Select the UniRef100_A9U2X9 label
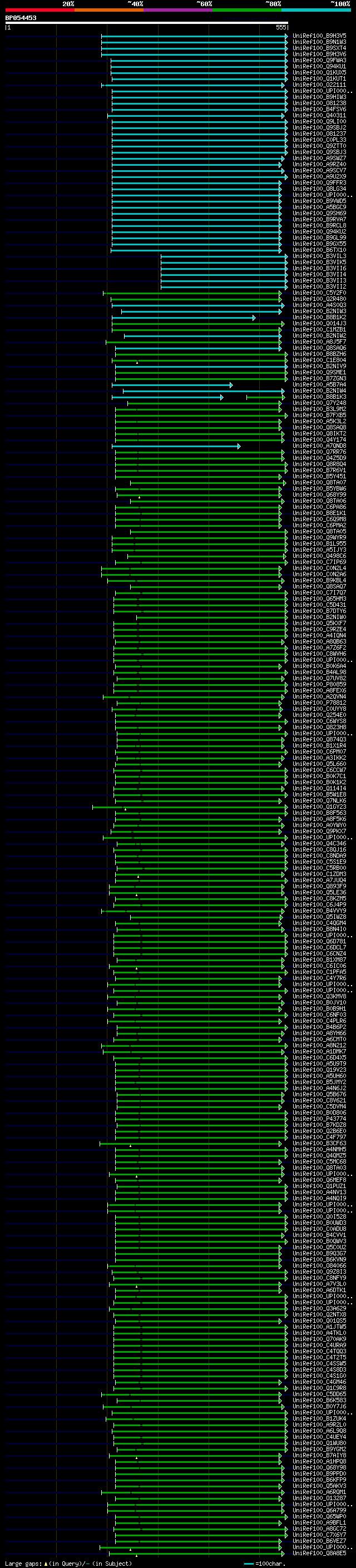Image resolution: width=356 pixels, height=1568 pixels. pyautogui.click(x=319, y=176)
